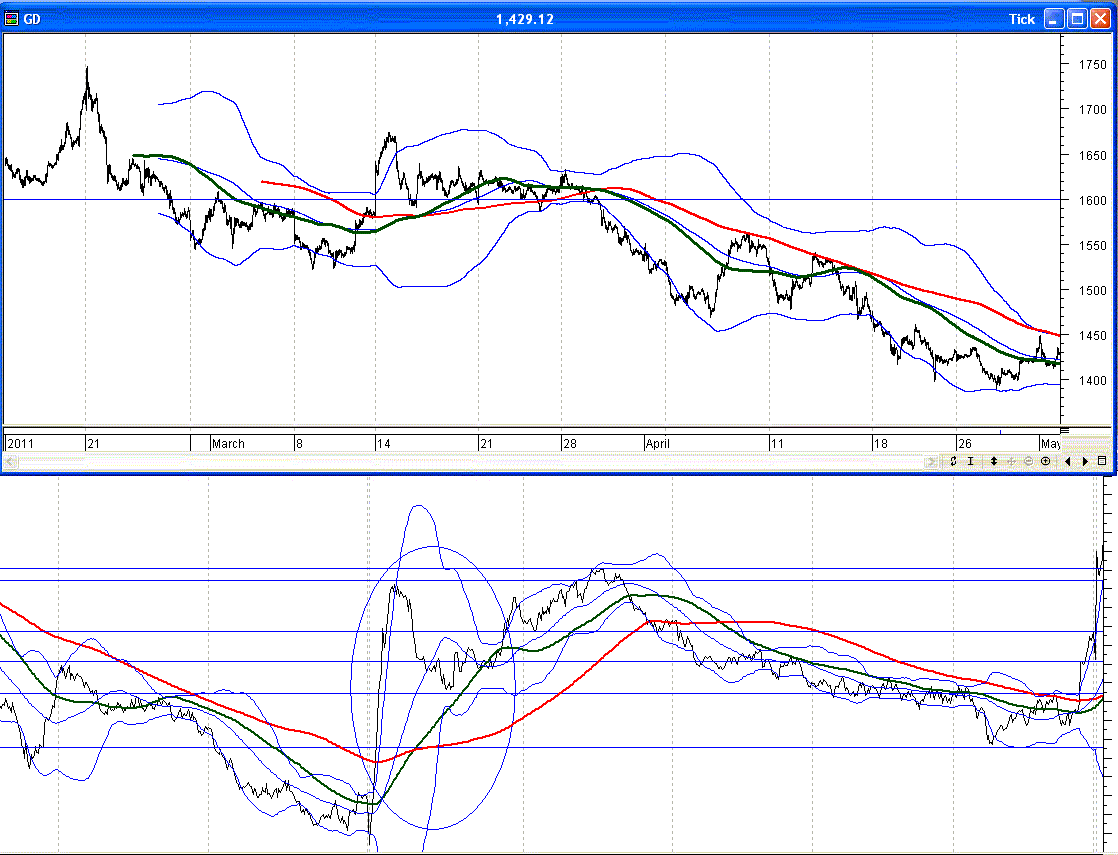
Task: Click the 11 date label on axis
Action: [776, 444]
